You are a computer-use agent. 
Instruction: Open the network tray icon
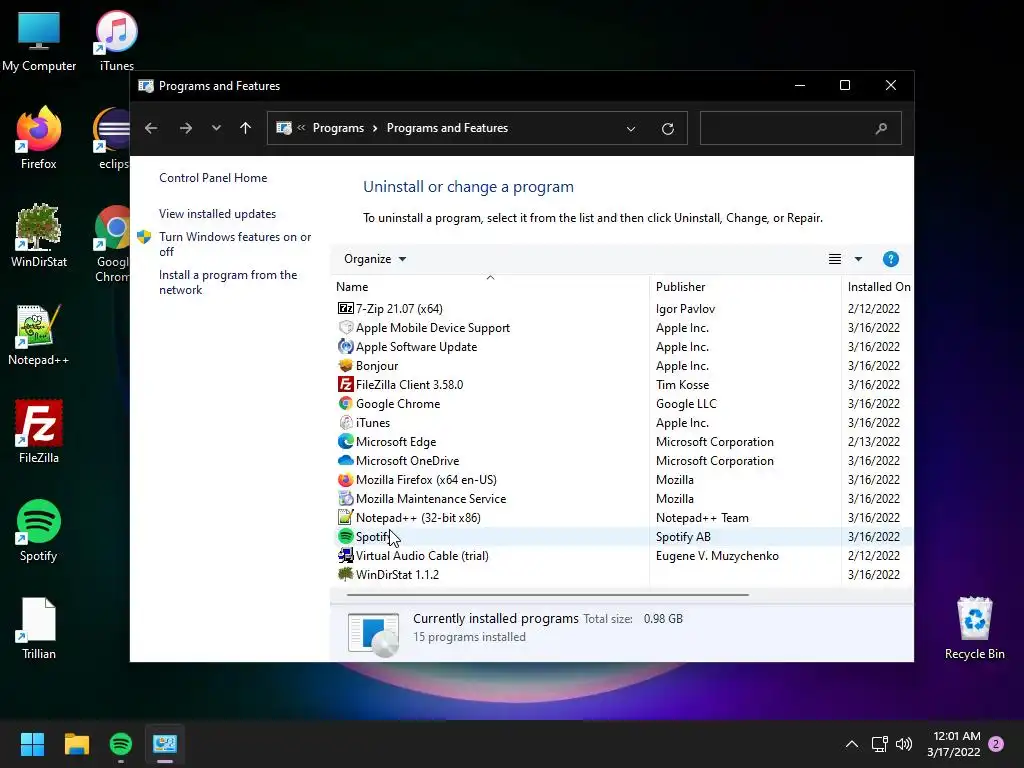pyautogui.click(x=879, y=744)
